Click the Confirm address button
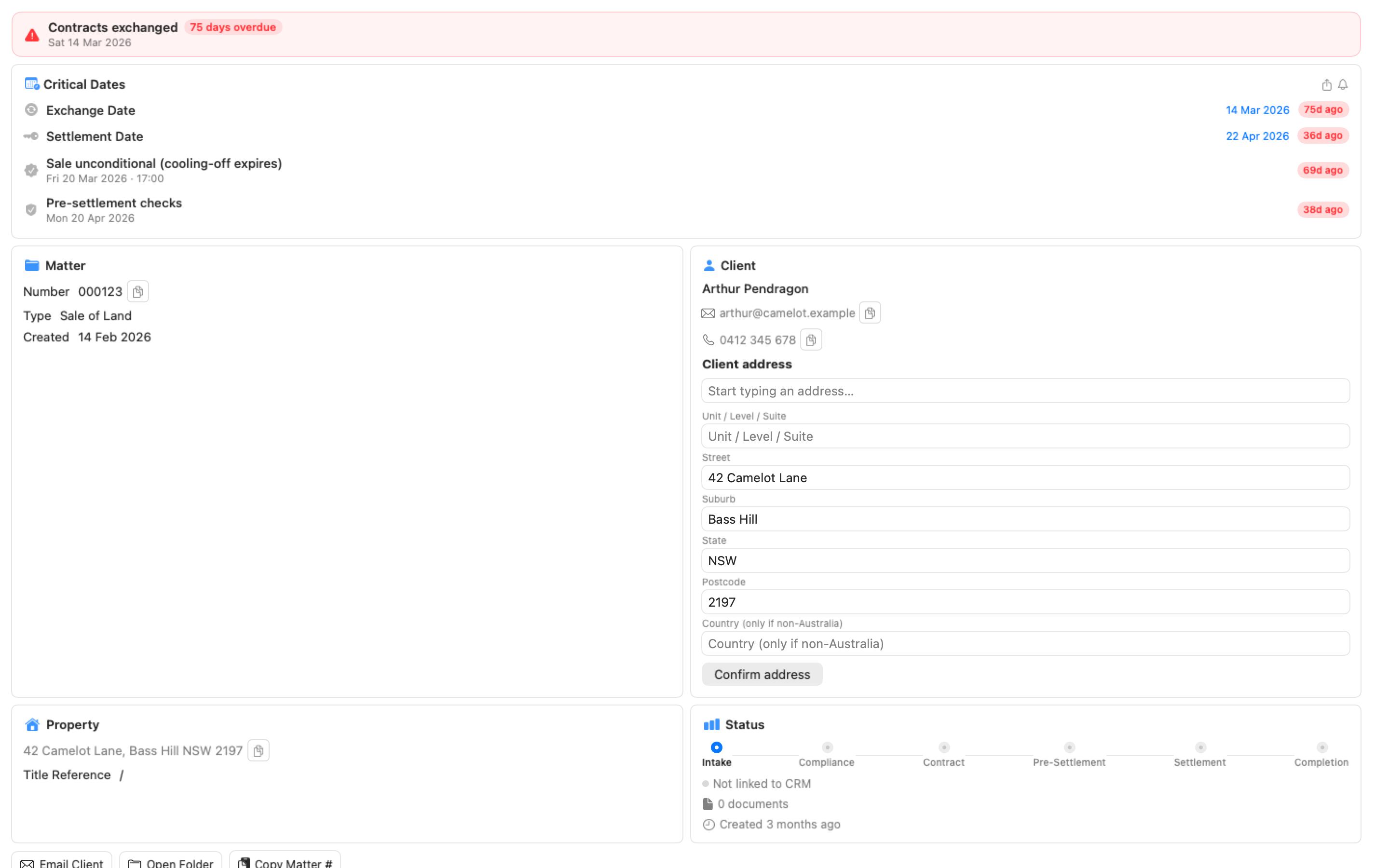Screen dimensions: 1389x868 point(762,675)
